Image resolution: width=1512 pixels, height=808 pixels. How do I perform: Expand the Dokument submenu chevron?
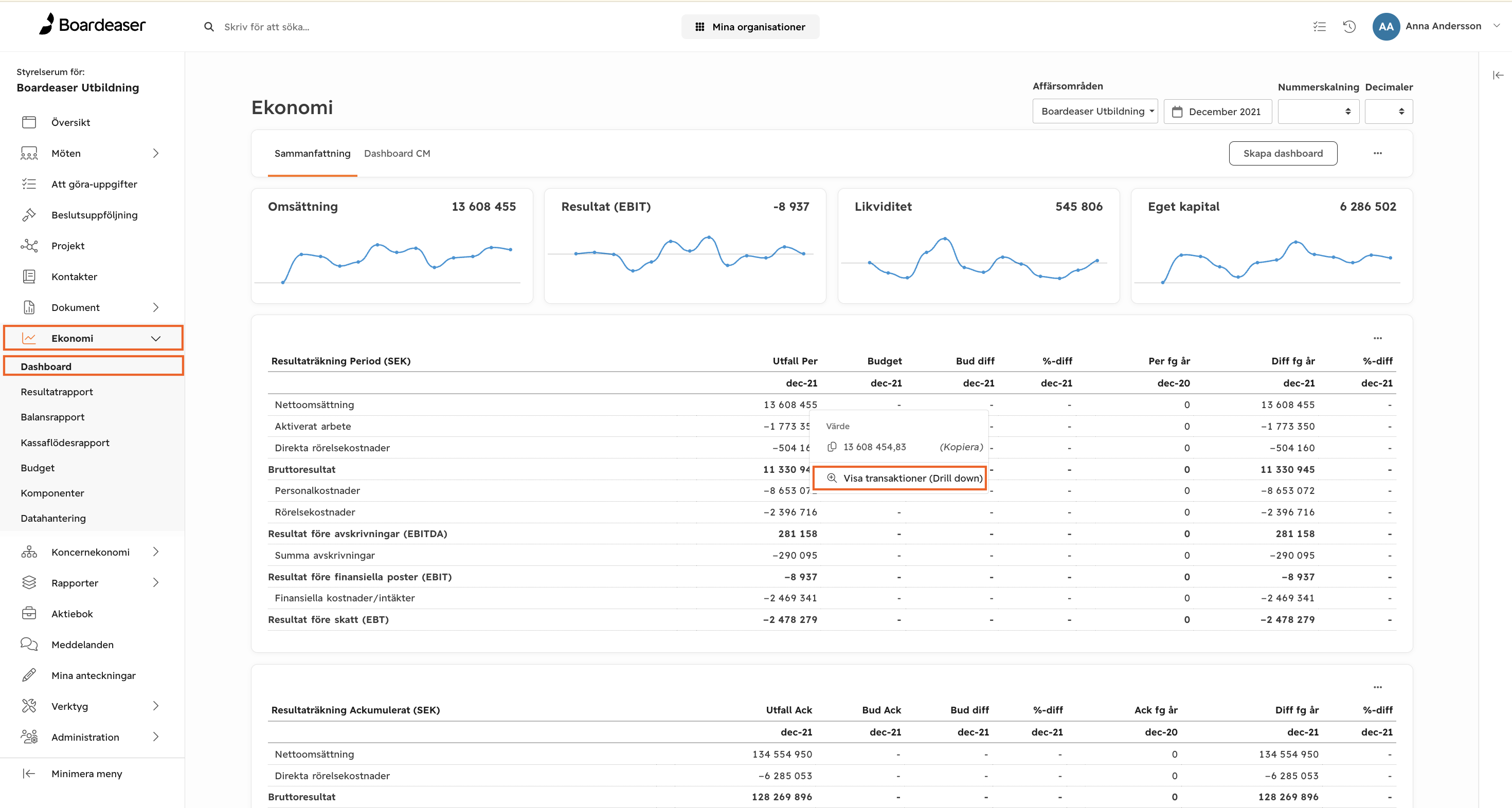tap(155, 307)
